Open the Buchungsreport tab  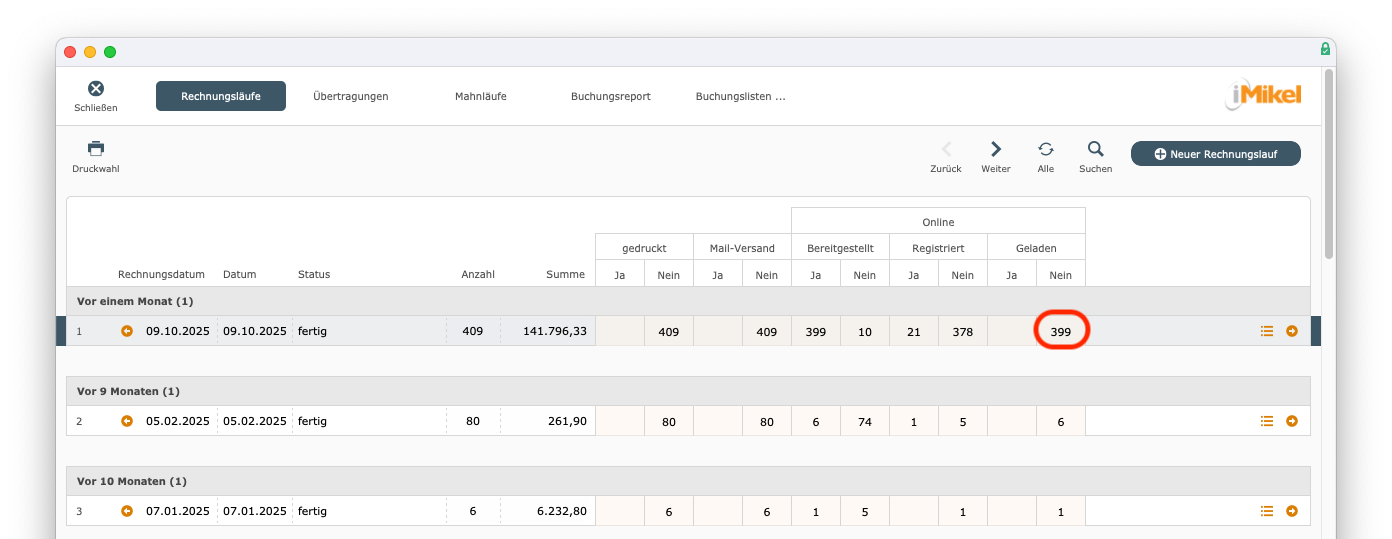[x=610, y=96]
